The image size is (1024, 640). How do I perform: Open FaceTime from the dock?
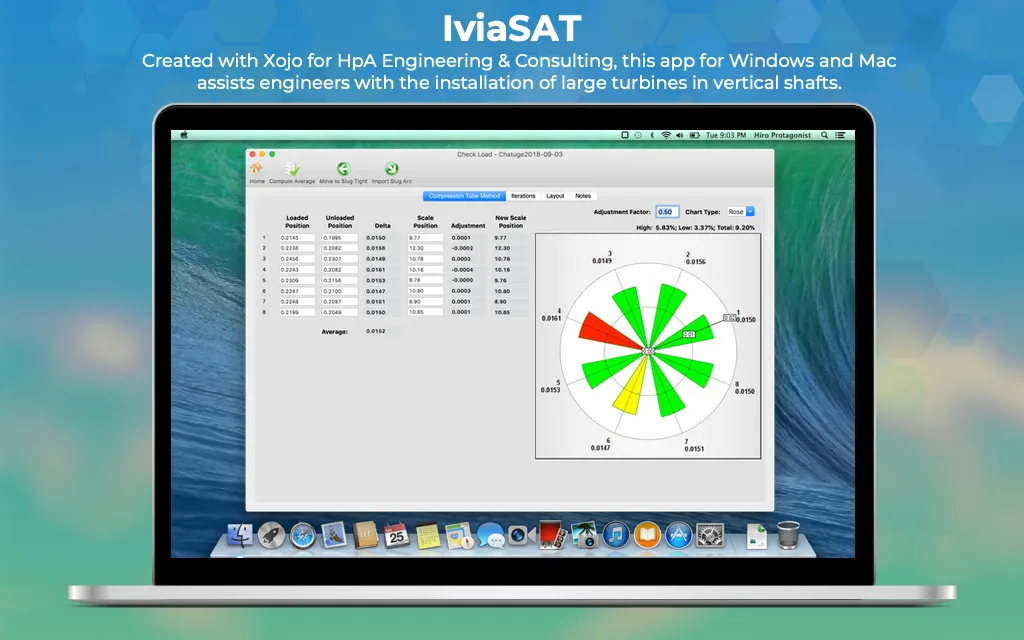[x=521, y=536]
